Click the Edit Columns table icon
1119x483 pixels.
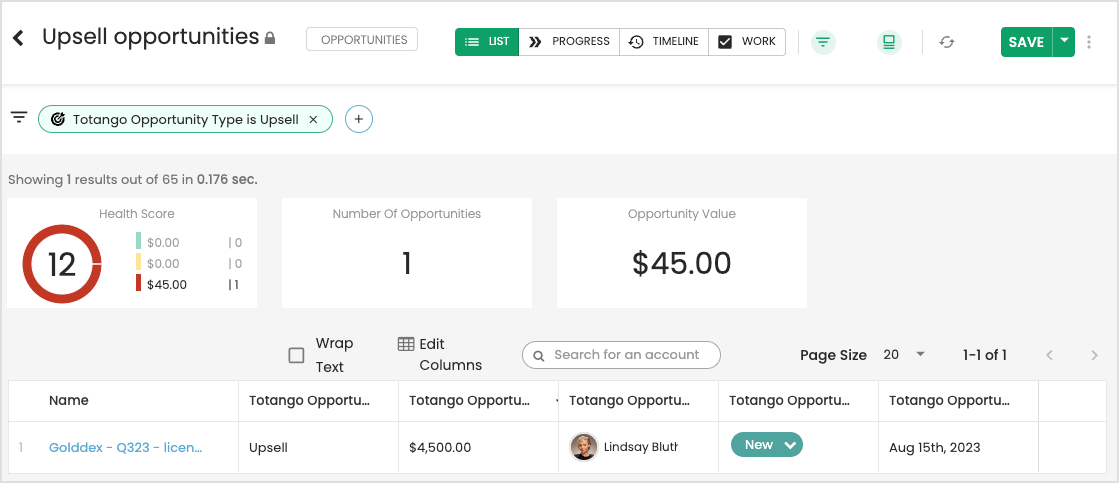tap(406, 344)
